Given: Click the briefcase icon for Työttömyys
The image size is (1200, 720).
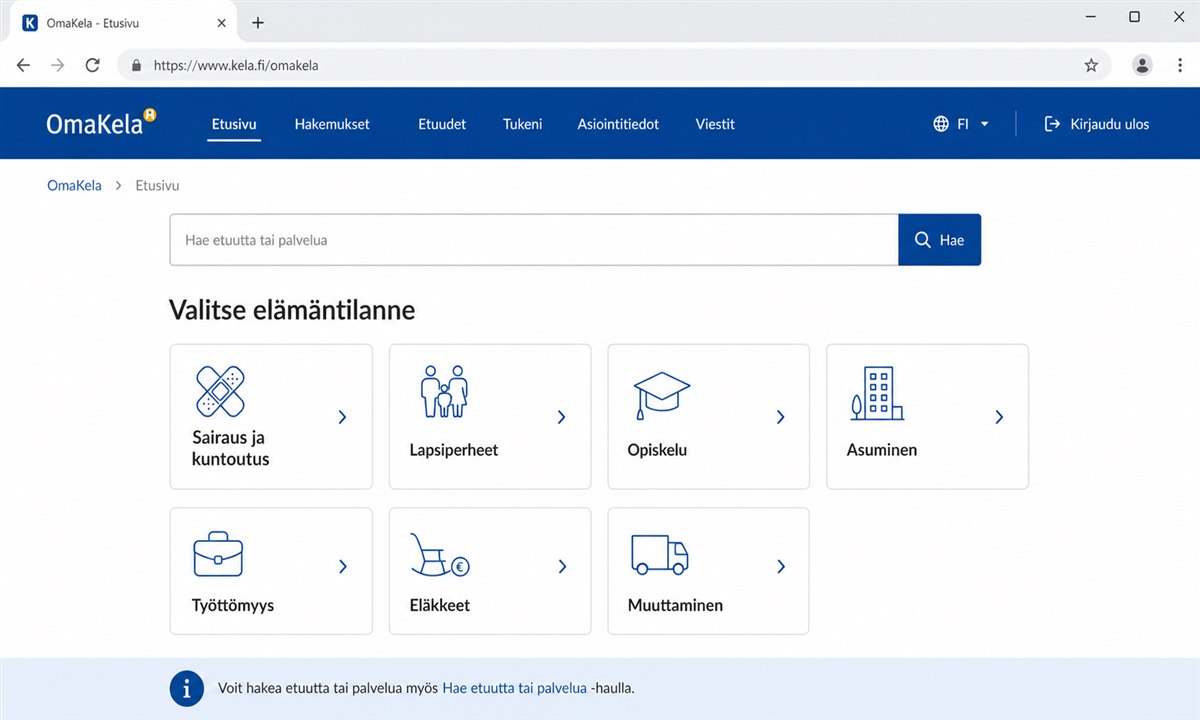Looking at the screenshot, I should pos(218,554).
